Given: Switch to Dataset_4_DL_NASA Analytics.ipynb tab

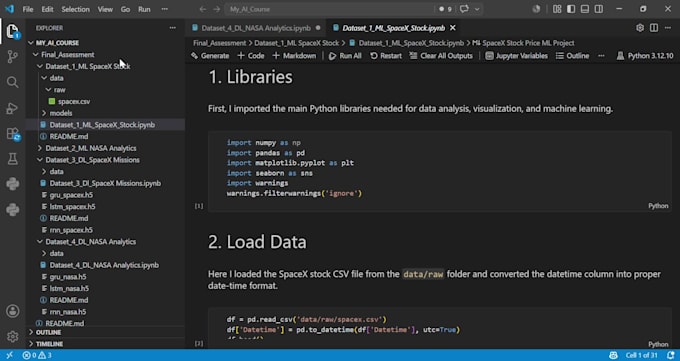Looking at the screenshot, I should tap(256, 28).
